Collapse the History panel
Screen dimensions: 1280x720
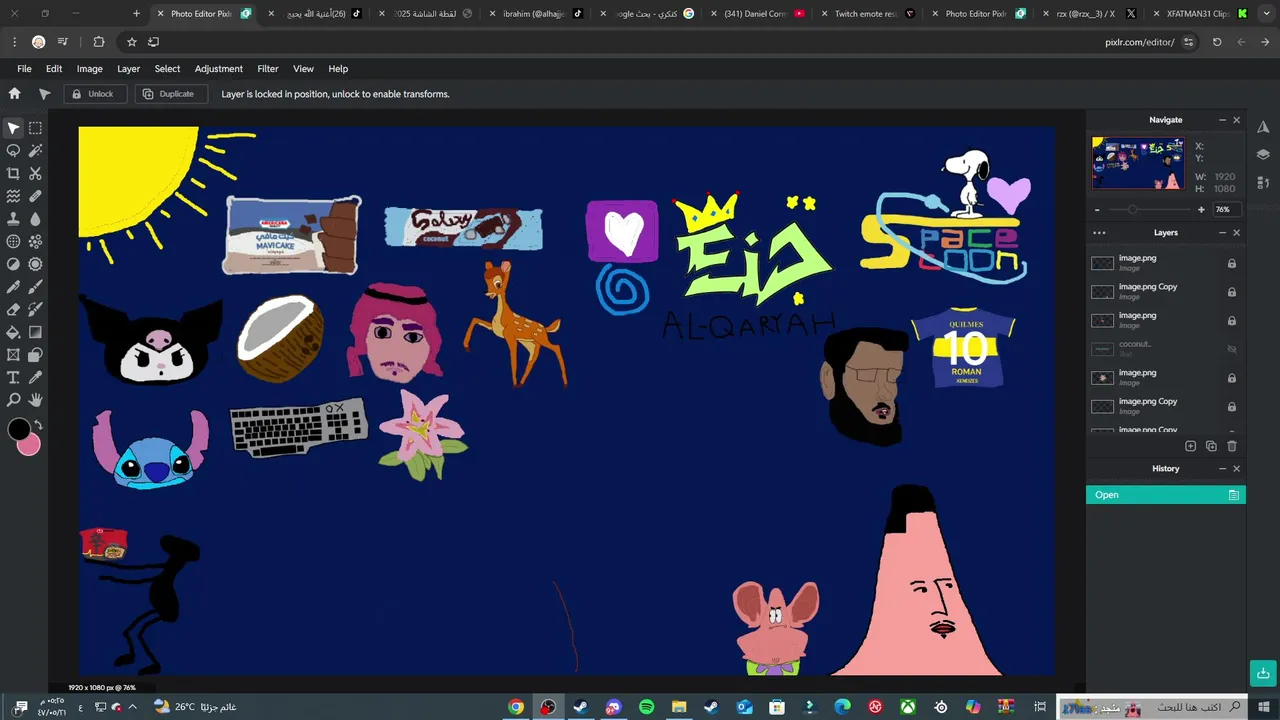point(1222,469)
